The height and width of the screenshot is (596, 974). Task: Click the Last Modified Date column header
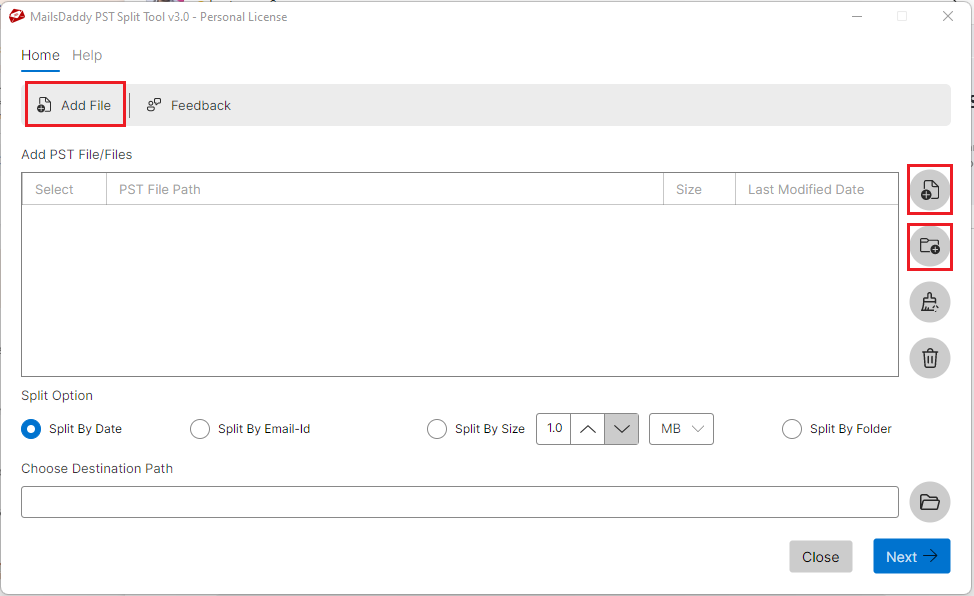click(816, 190)
